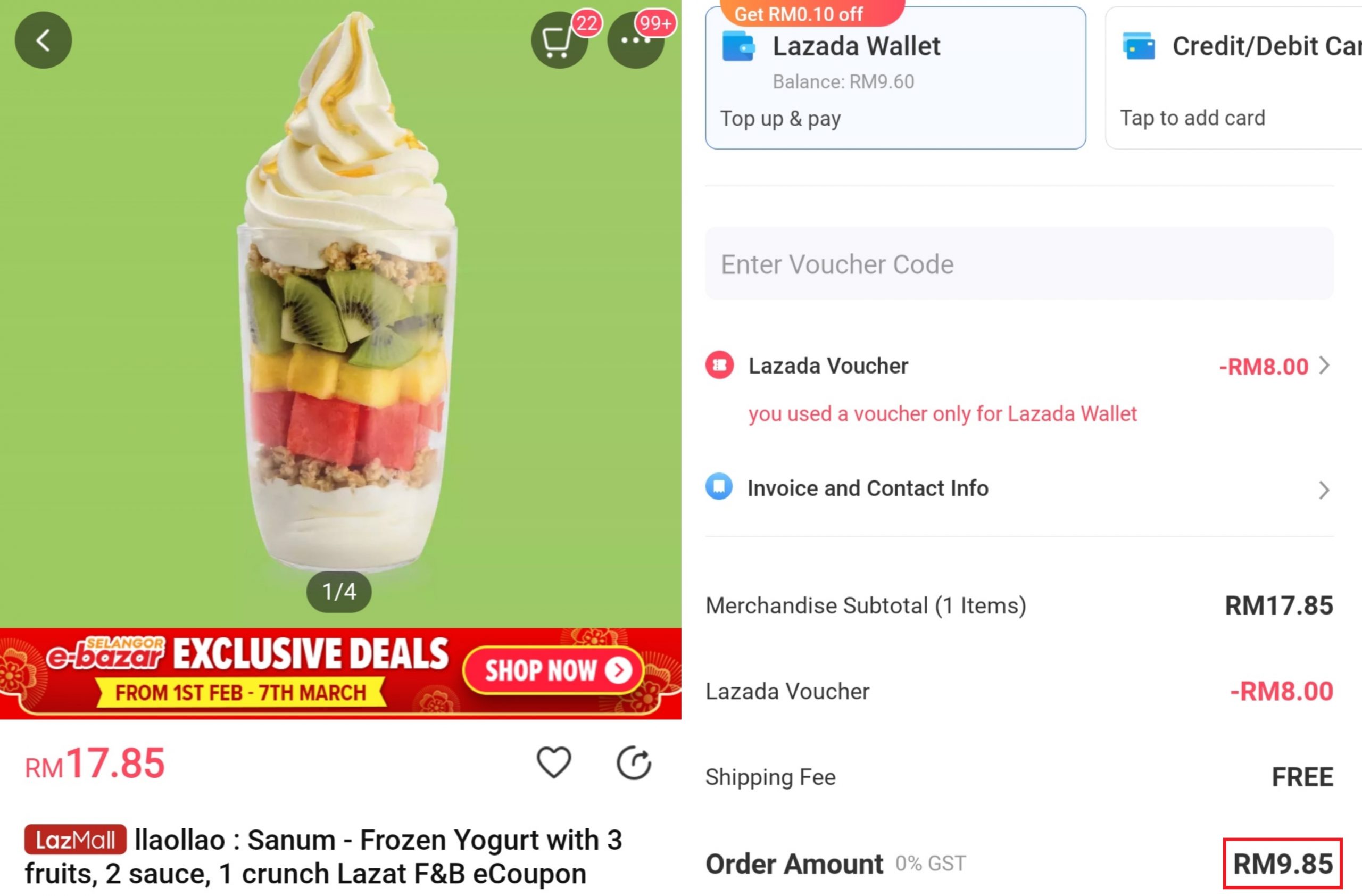Tap the LazMall badge

pyautogui.click(x=75, y=840)
